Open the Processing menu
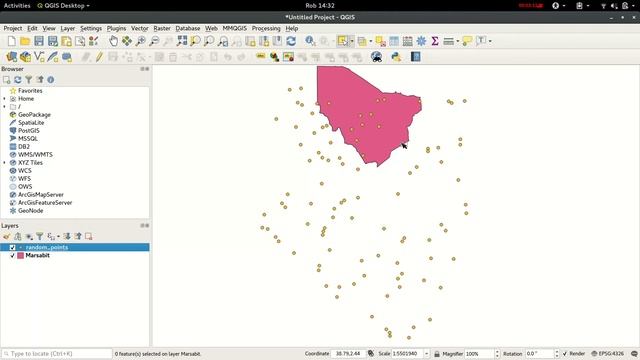 (266, 28)
